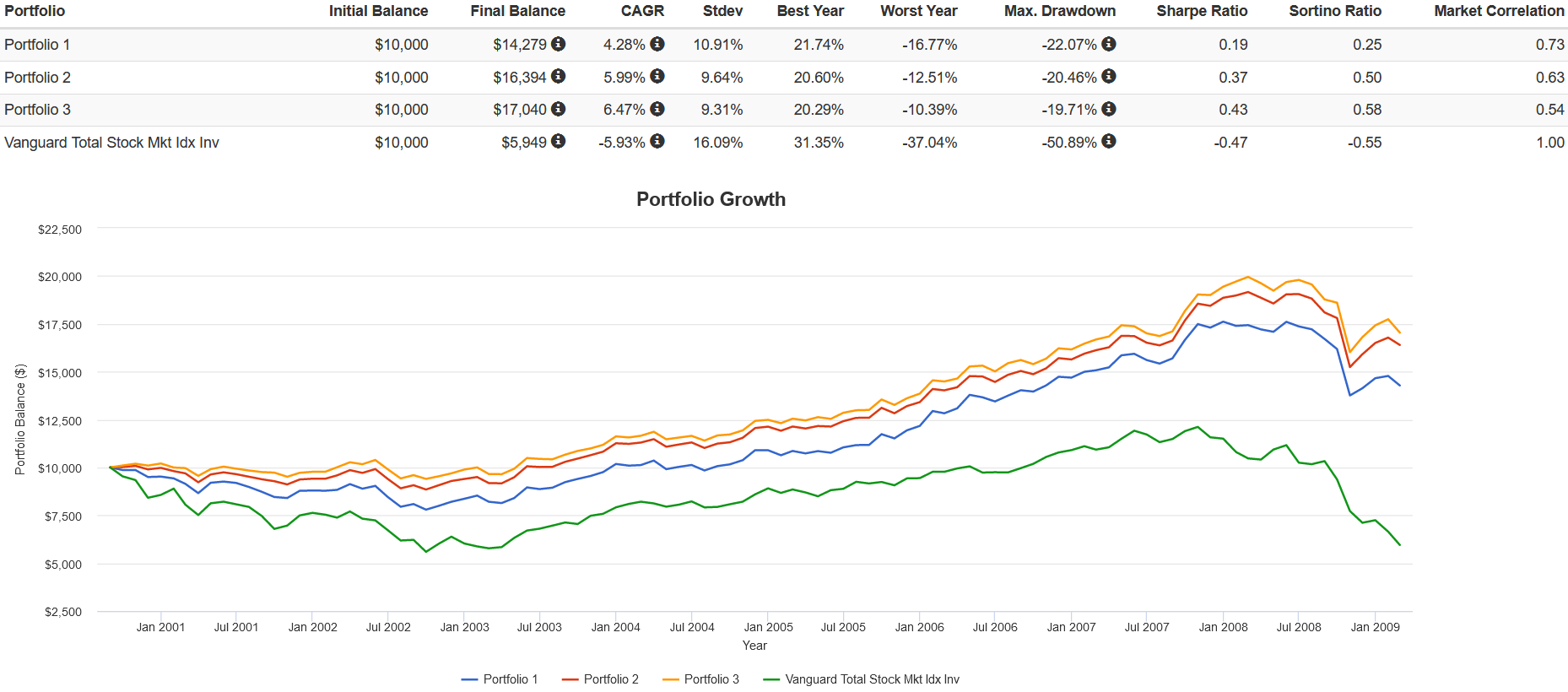Click info icon beside Portfolio 1 final balance
Screen dimensions: 1568x692
coord(559,44)
